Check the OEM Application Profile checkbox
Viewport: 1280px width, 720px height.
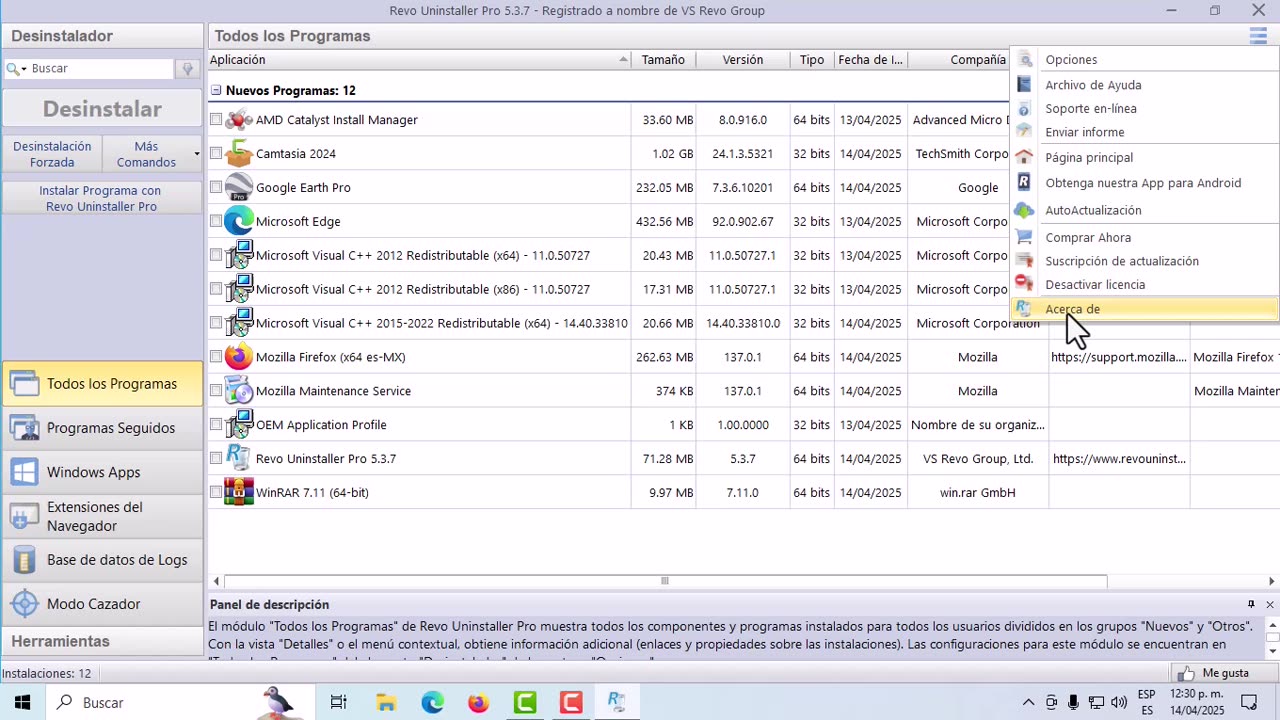216,425
